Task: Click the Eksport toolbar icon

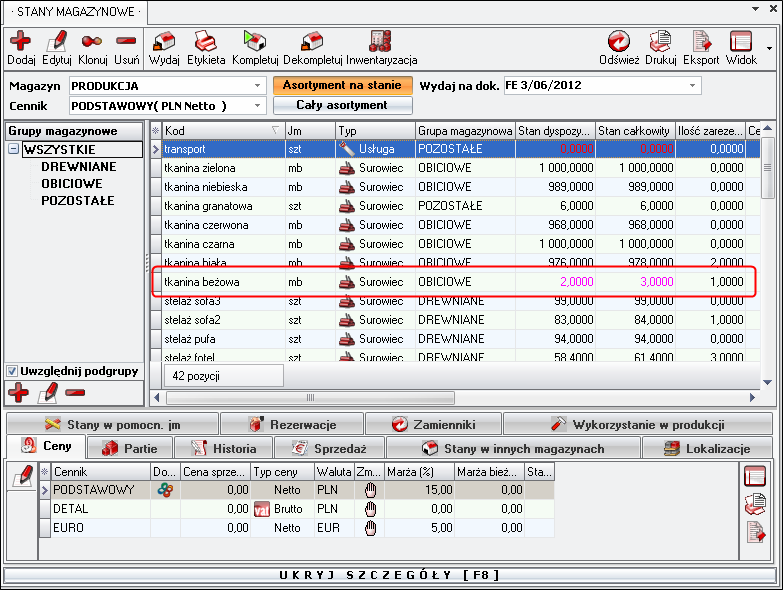Action: coord(701,41)
